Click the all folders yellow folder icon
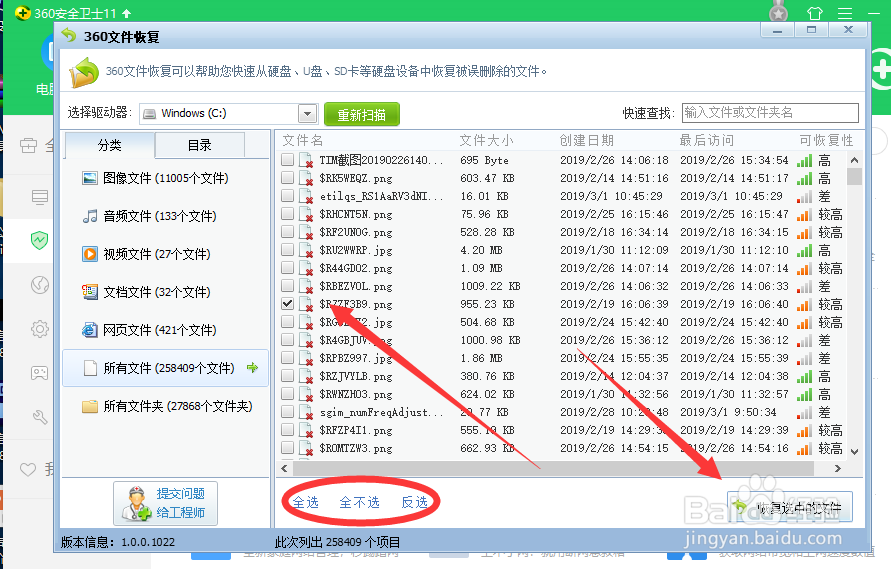 pyautogui.click(x=90, y=406)
